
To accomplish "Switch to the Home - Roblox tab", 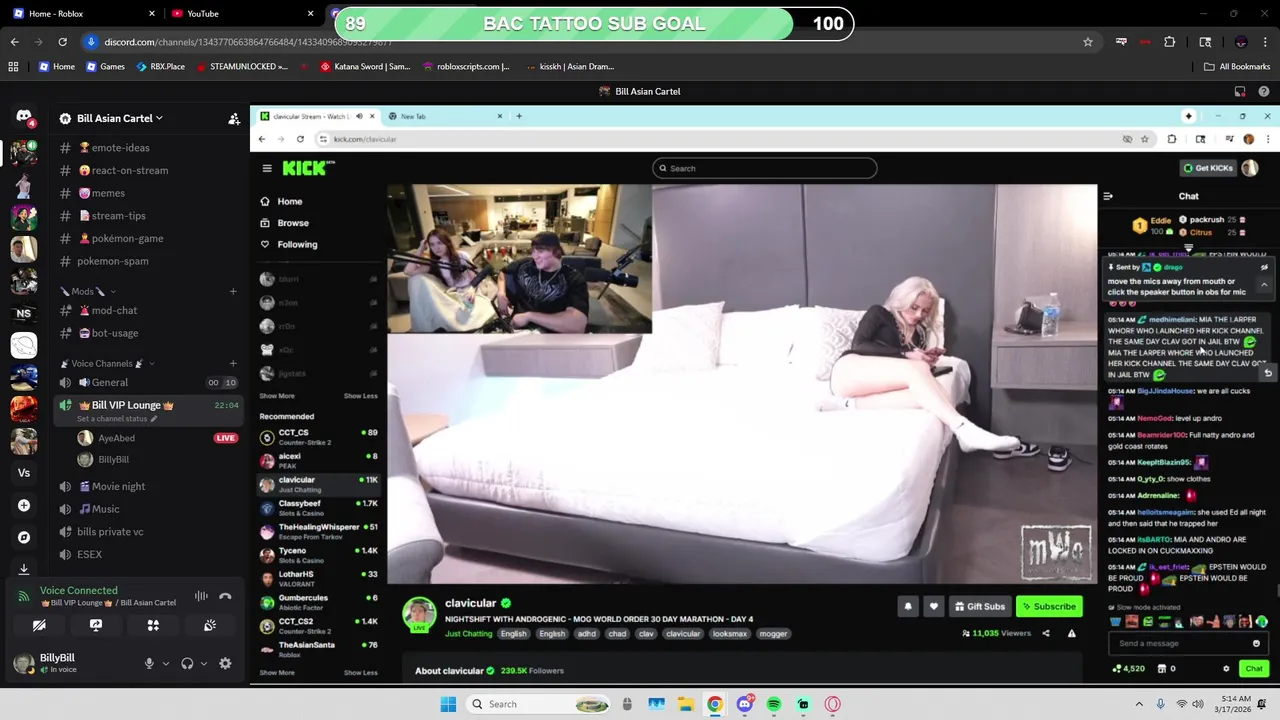I will pyautogui.click(x=83, y=13).
